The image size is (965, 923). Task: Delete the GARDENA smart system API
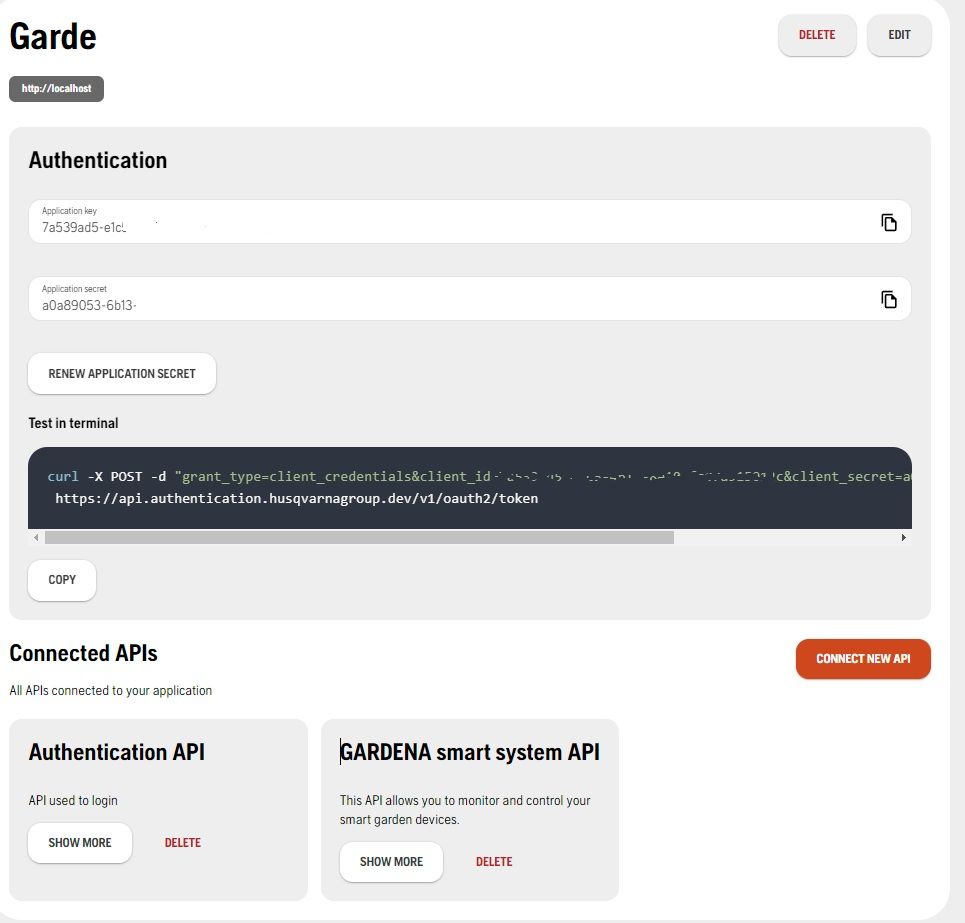(494, 862)
